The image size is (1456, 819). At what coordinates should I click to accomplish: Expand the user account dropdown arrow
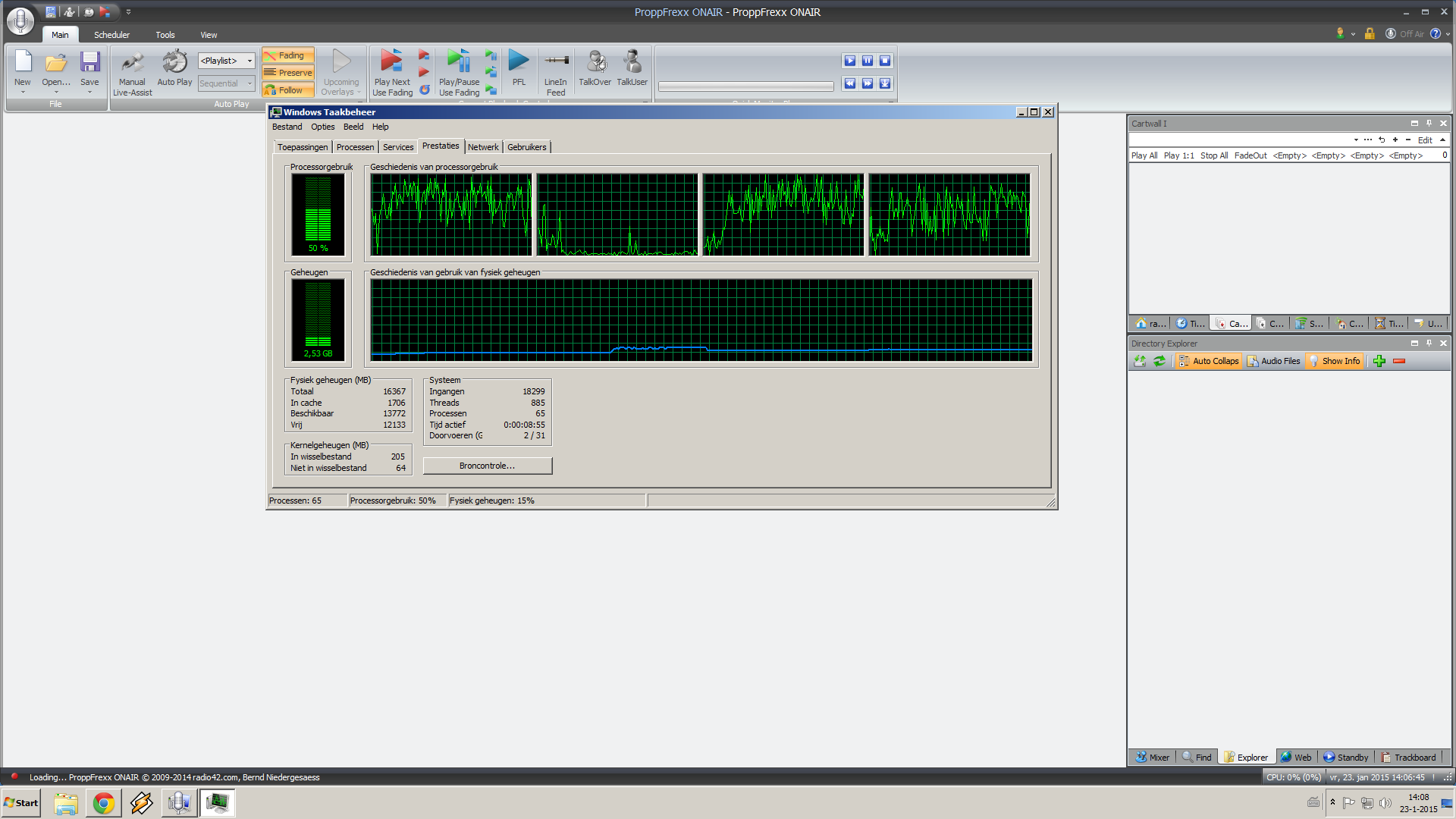(x=1353, y=34)
